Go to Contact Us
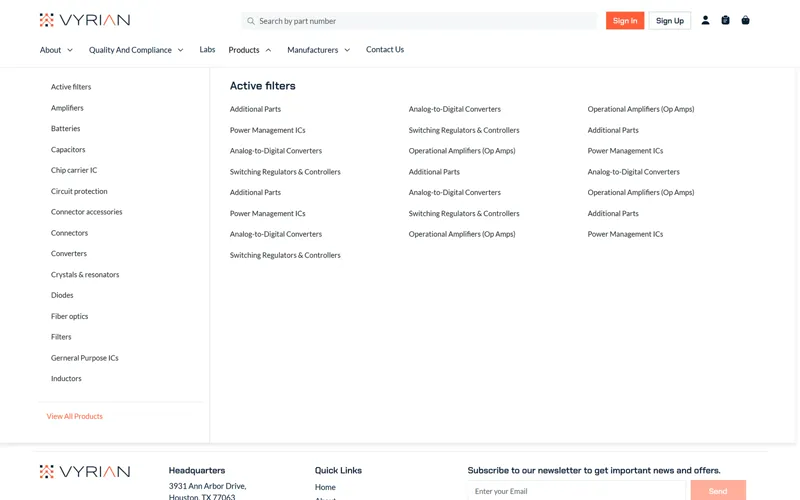 click(385, 49)
